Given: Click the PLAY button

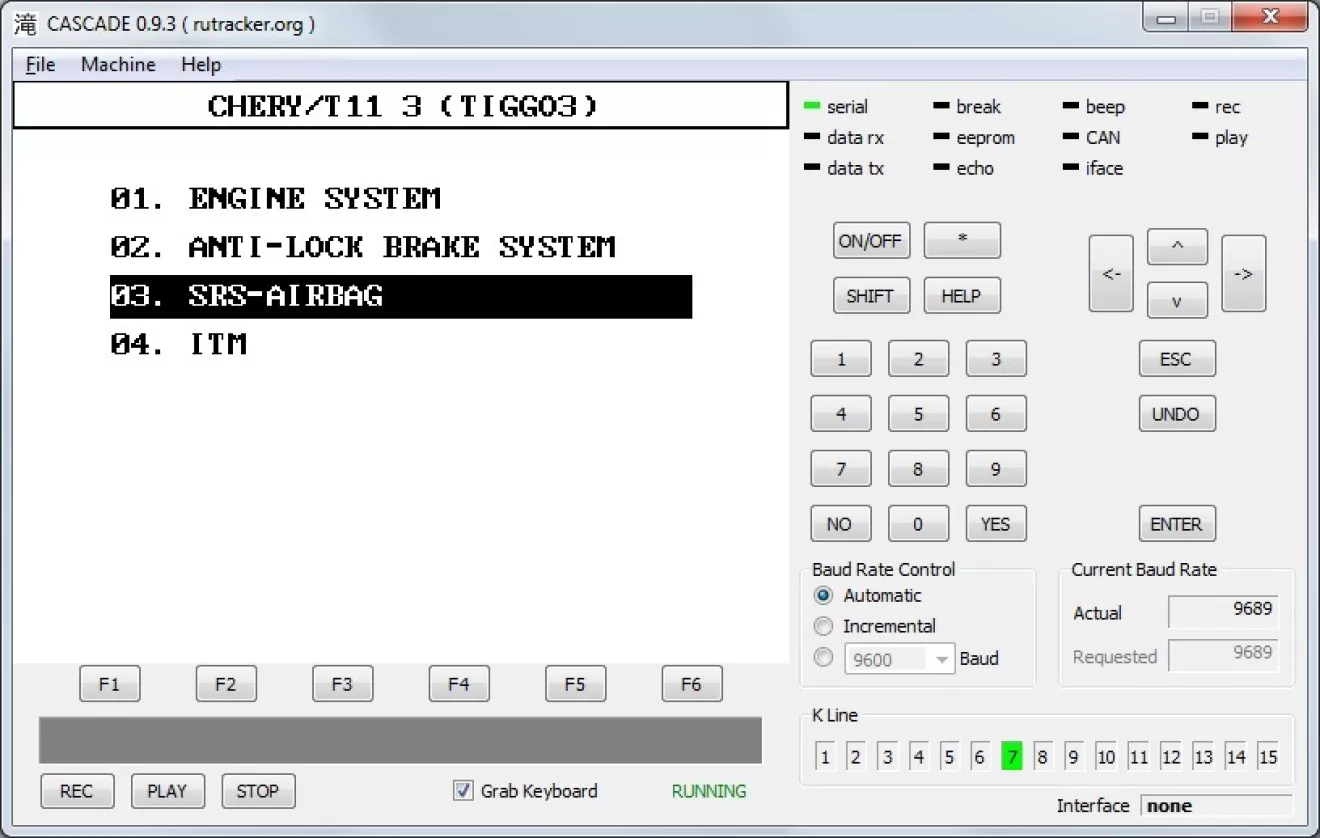Looking at the screenshot, I should tap(167, 791).
